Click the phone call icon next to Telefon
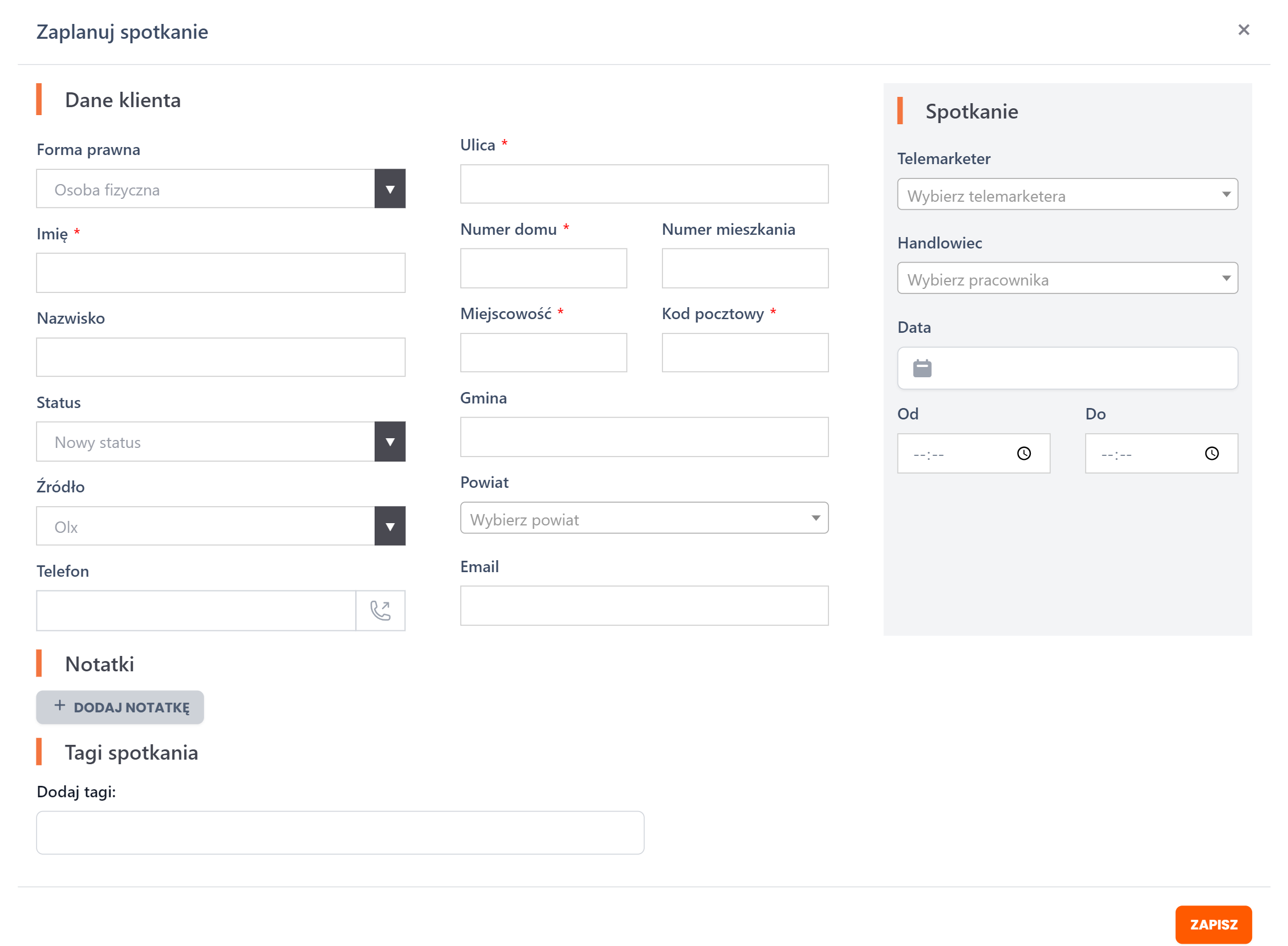The image size is (1288, 946). coord(380,610)
